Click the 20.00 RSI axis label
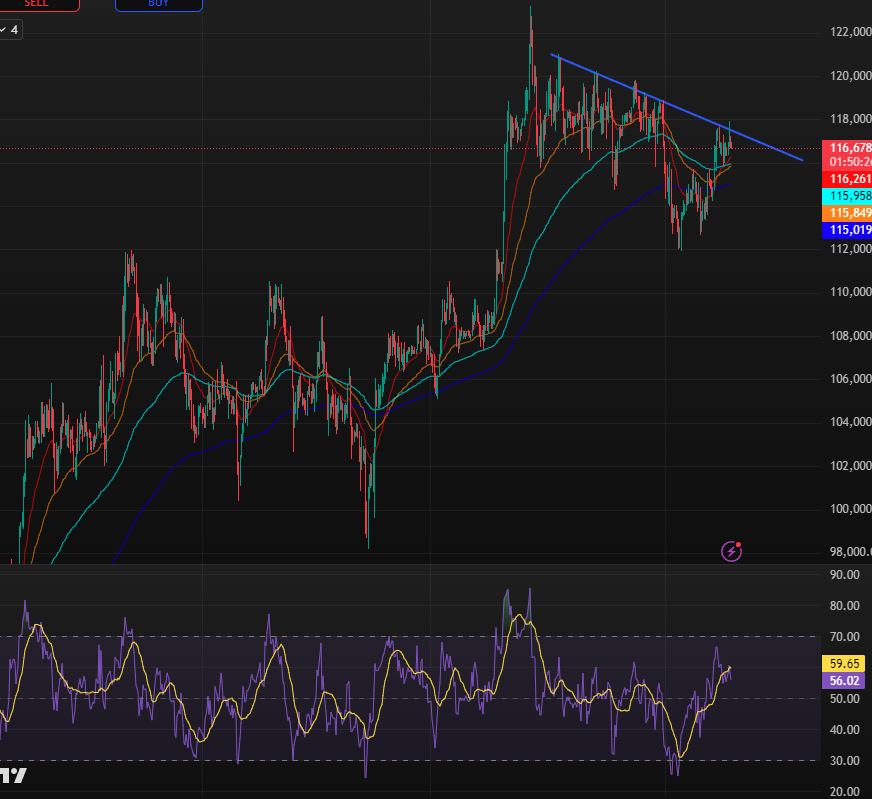The height and width of the screenshot is (799, 872). click(845, 792)
